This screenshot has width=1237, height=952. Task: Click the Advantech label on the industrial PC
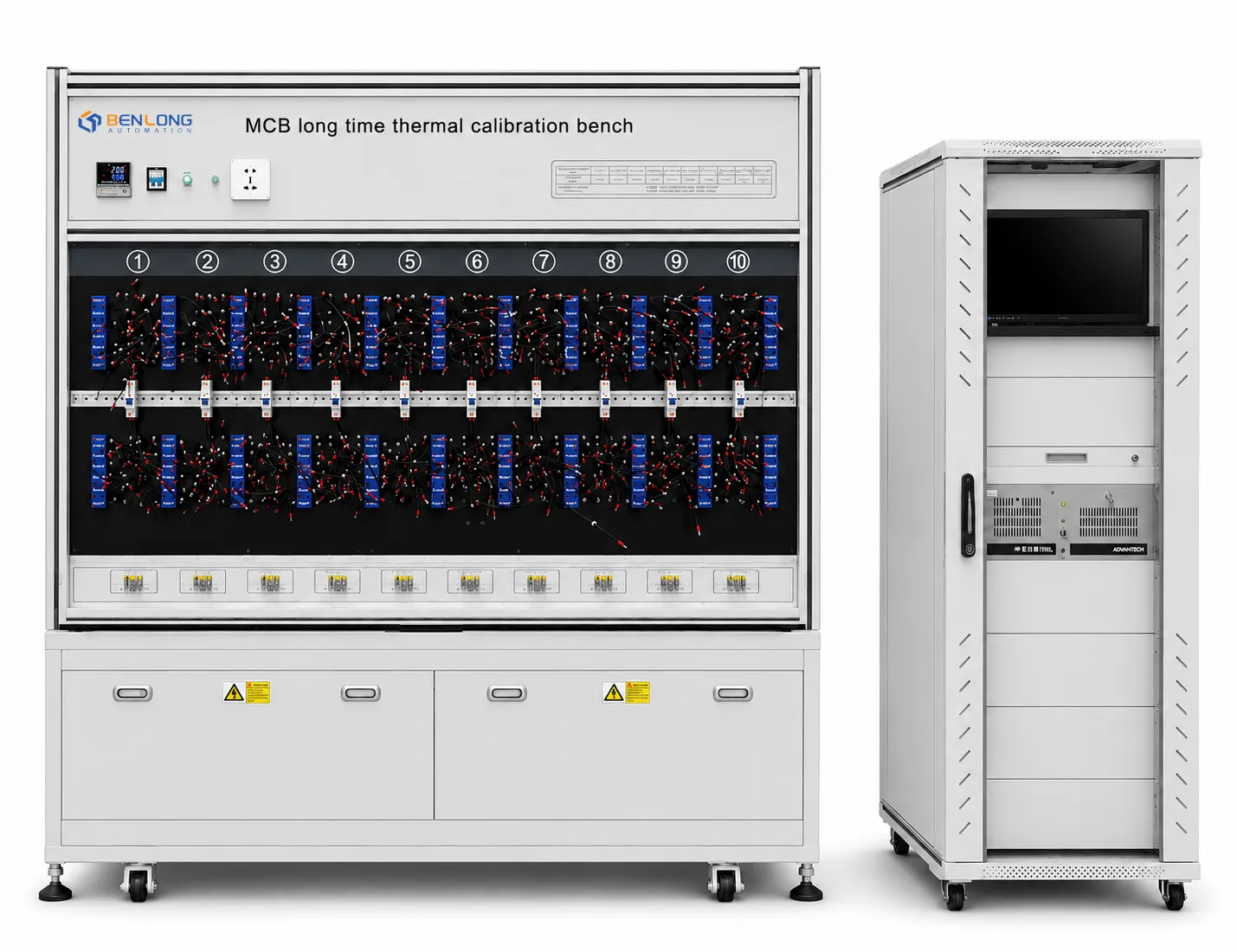1128,550
